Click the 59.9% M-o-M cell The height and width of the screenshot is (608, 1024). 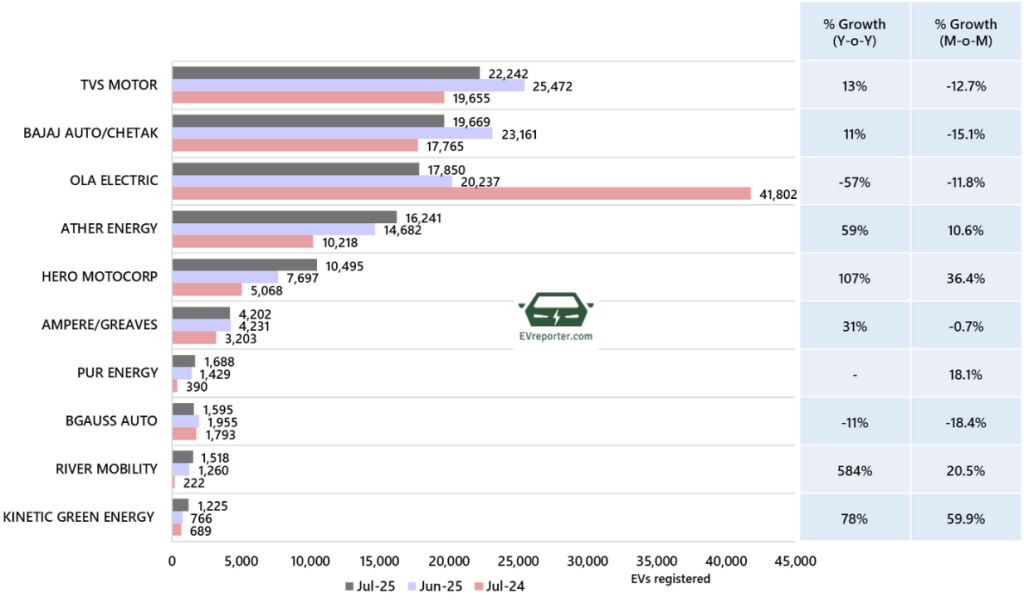pyautogui.click(x=966, y=519)
